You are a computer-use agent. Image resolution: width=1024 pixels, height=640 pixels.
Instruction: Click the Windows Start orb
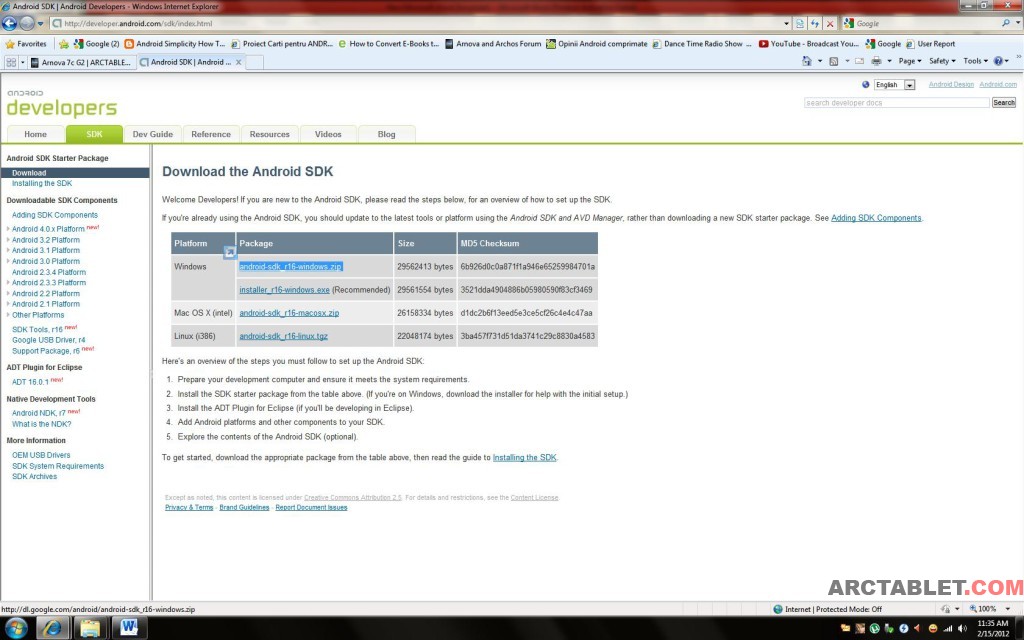[x=15, y=628]
